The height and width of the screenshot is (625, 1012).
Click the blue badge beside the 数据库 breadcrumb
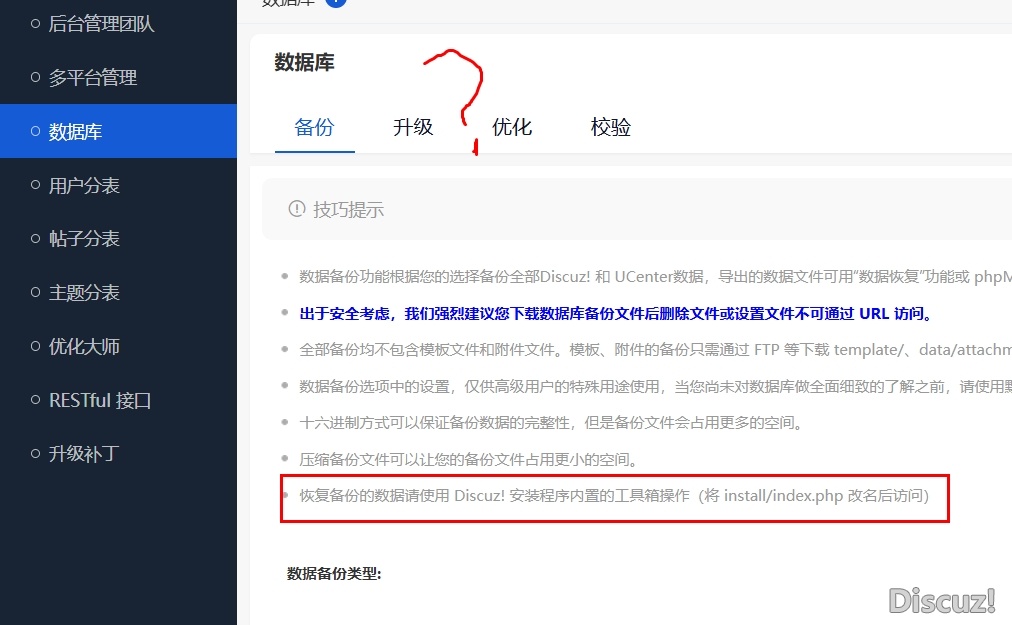tap(335, 3)
